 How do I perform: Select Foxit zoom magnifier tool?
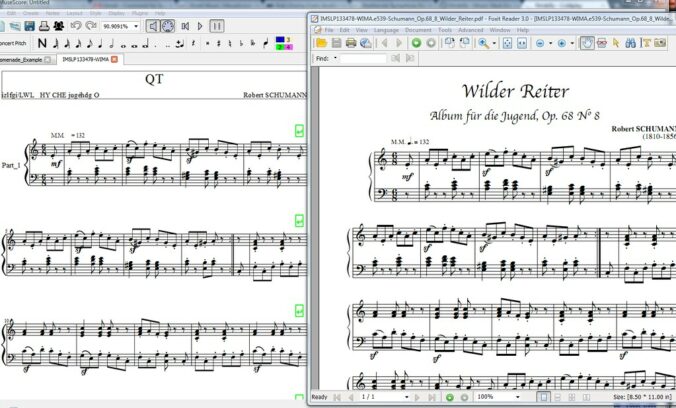tap(483, 43)
